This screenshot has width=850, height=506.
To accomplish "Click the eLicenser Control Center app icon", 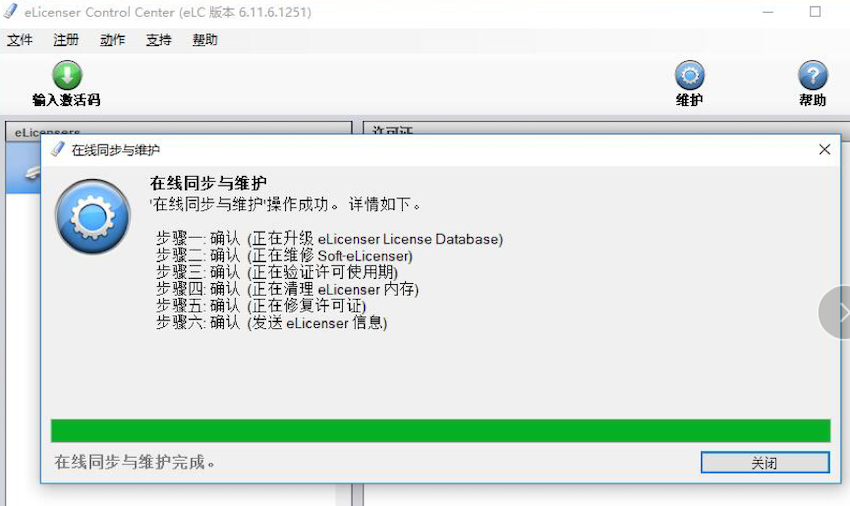I will point(11,12).
